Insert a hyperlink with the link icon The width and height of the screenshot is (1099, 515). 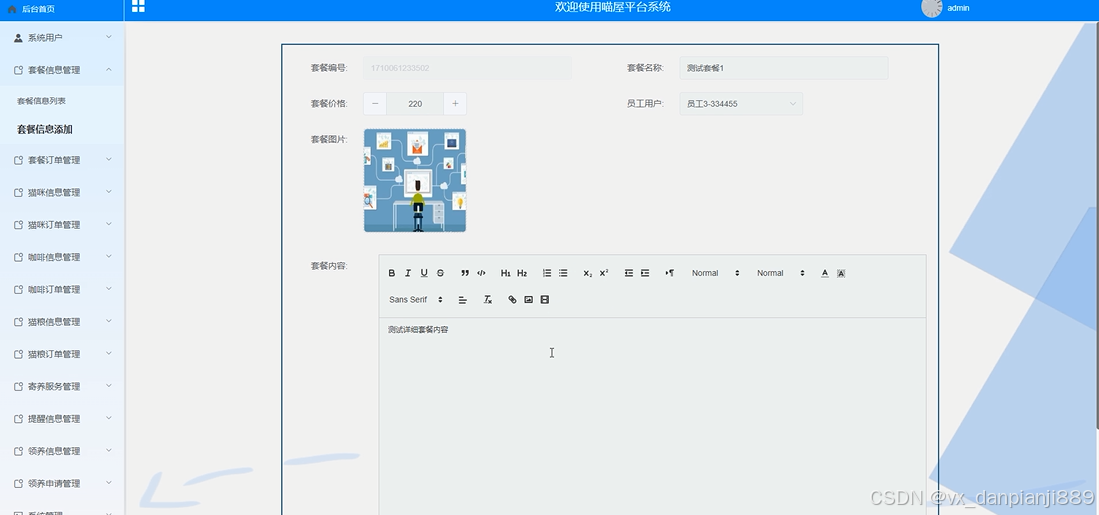pos(512,300)
